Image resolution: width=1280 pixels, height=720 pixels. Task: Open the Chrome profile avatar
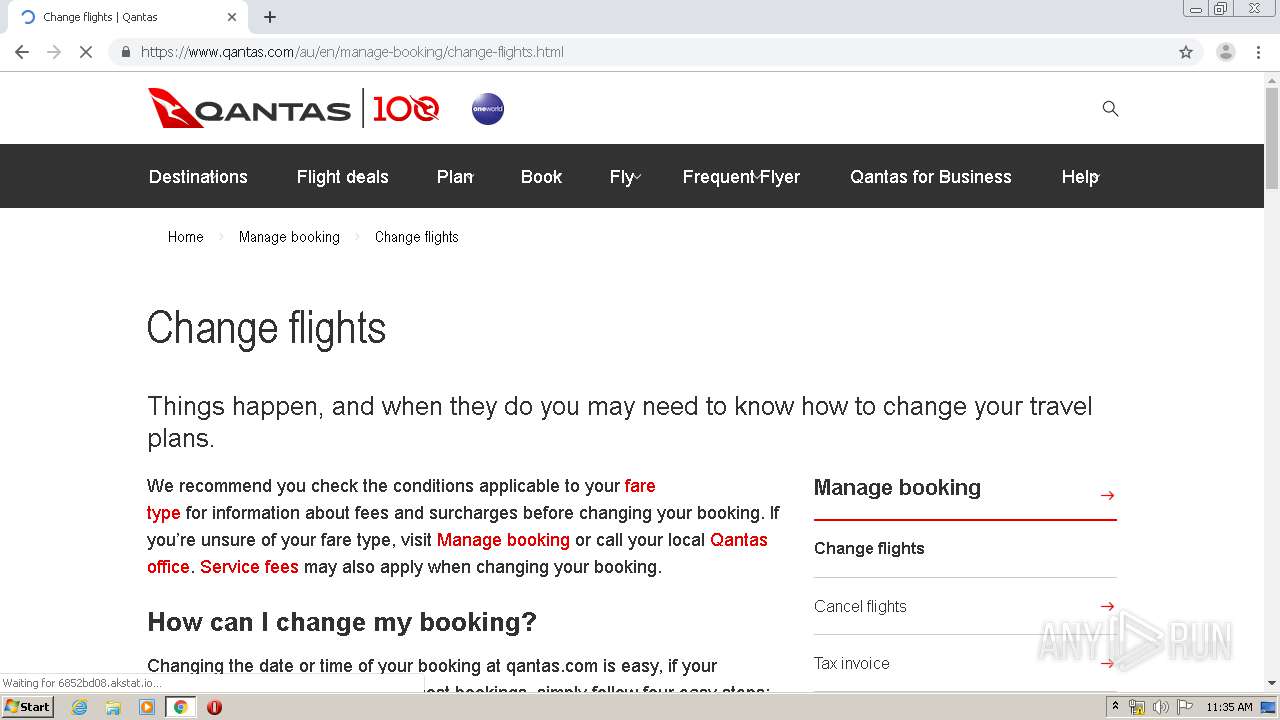(x=1225, y=52)
